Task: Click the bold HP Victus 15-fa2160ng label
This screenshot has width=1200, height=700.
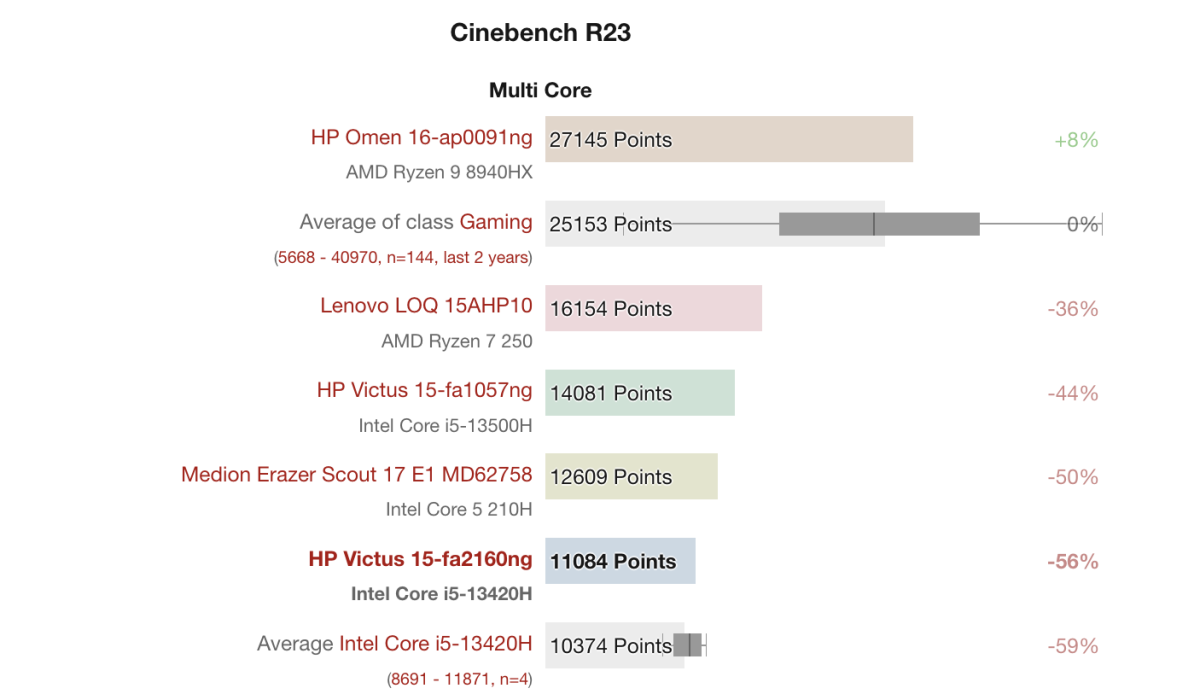Action: [x=420, y=560]
